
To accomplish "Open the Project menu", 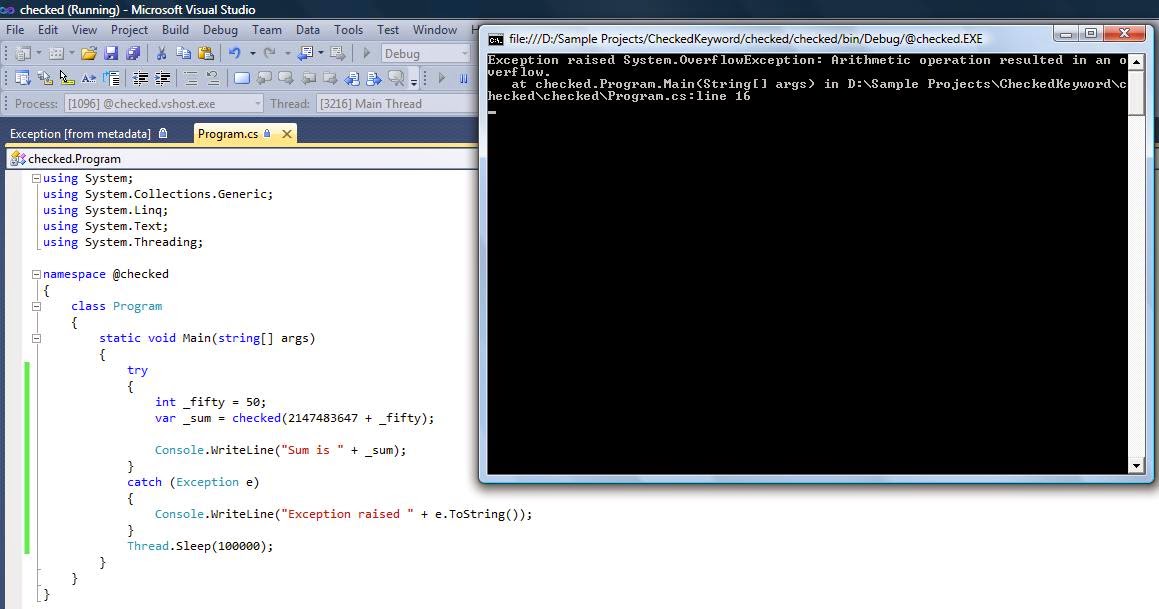I will point(129,30).
